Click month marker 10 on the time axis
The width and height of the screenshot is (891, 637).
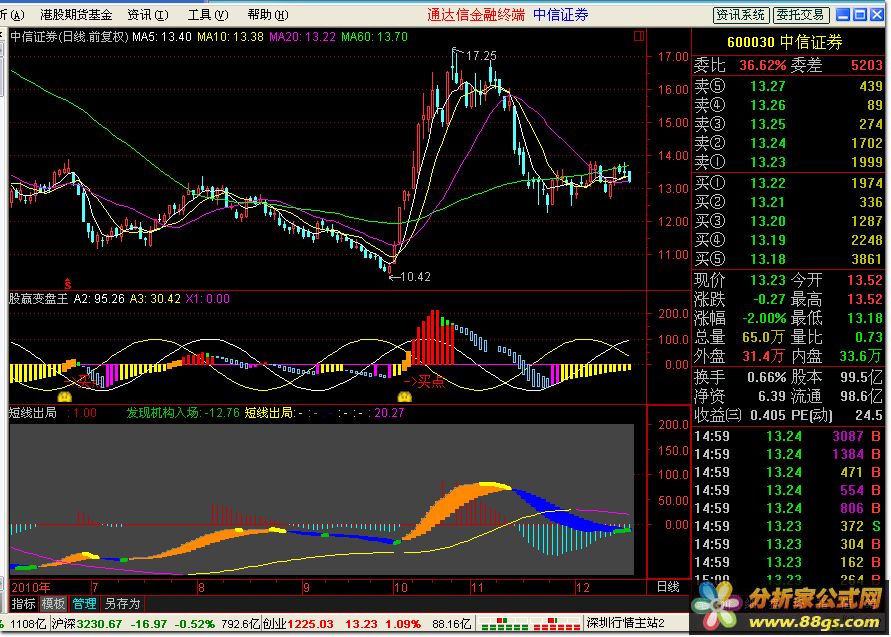tap(401, 588)
